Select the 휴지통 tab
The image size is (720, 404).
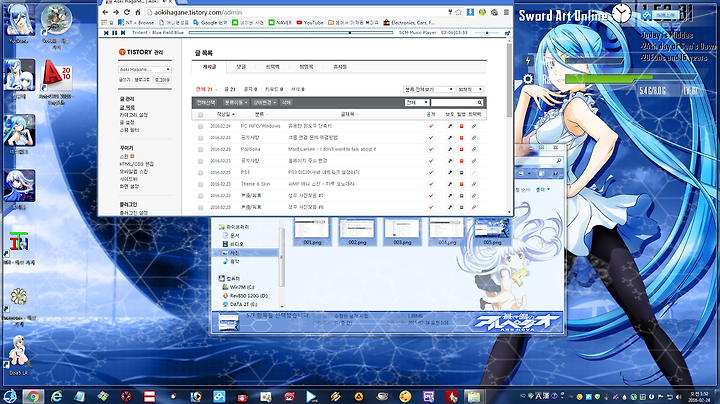coord(340,67)
